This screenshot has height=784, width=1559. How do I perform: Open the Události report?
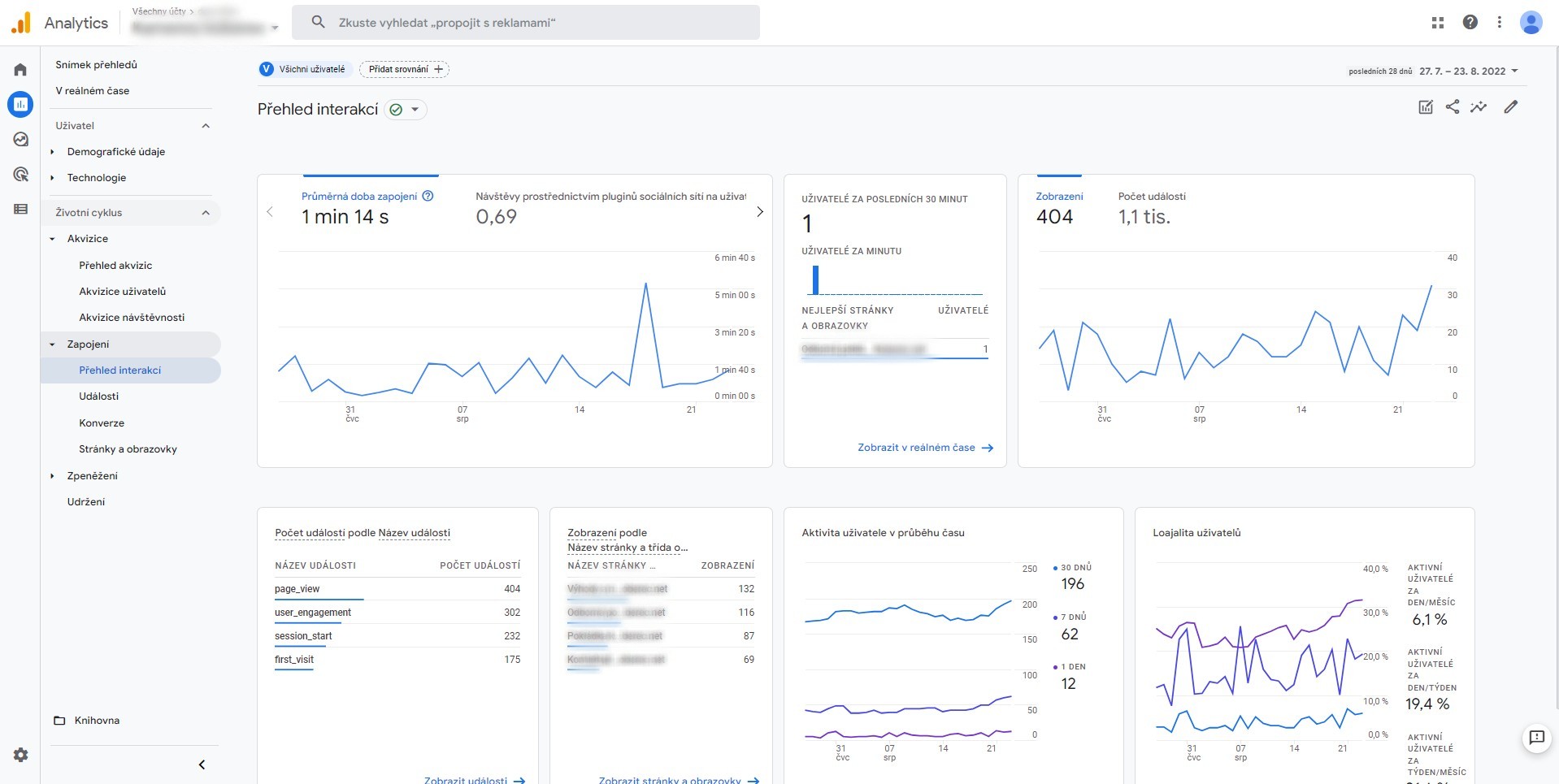coord(98,396)
